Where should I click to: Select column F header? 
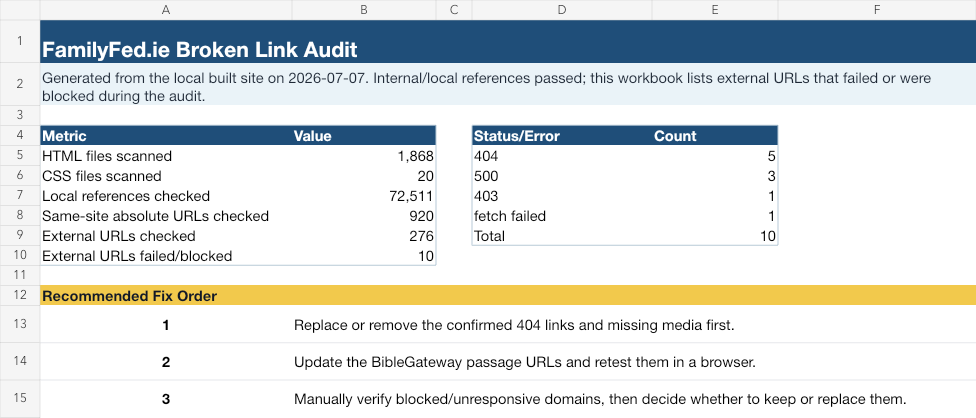click(877, 9)
